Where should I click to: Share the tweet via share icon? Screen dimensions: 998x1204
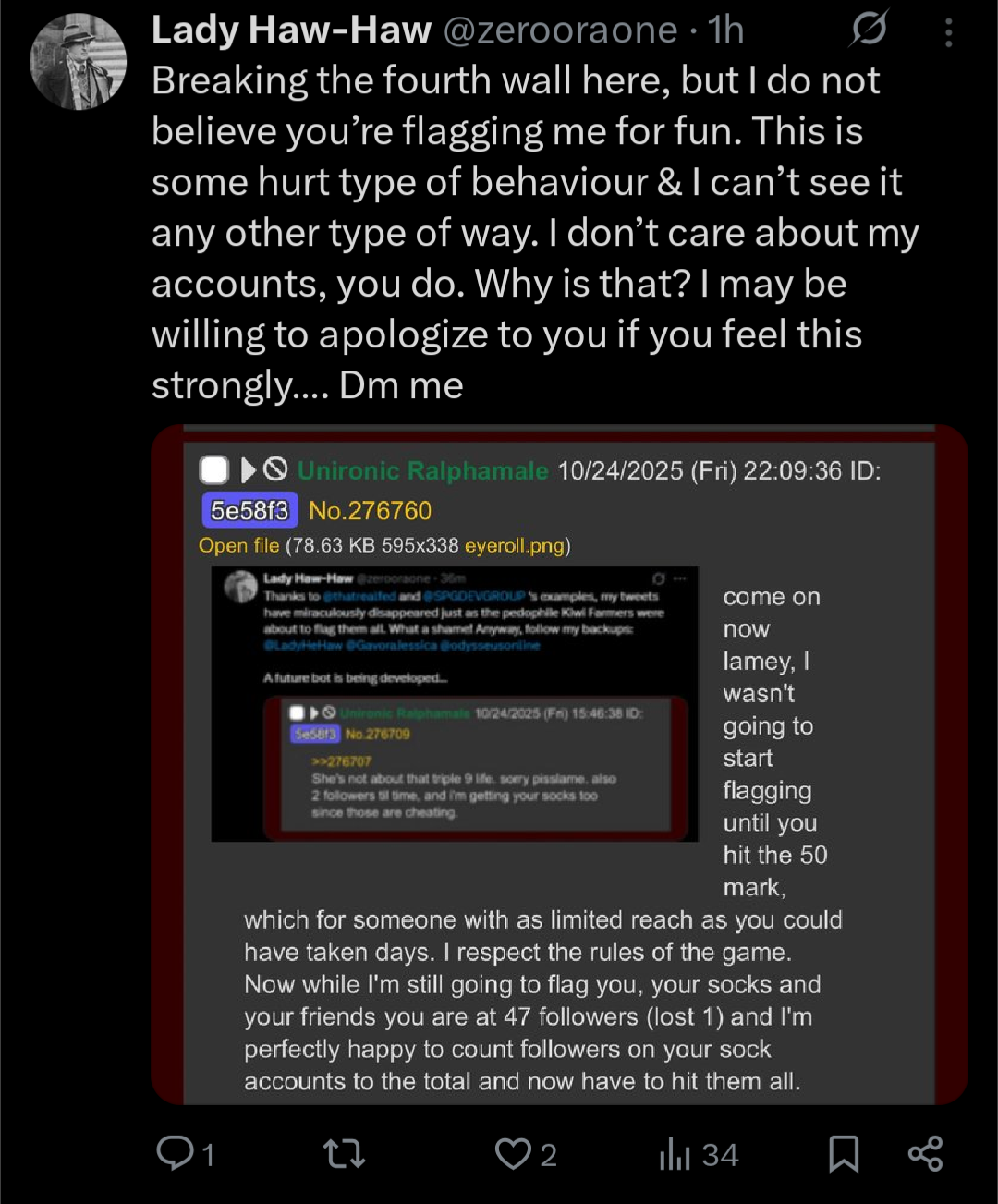[x=925, y=1153]
